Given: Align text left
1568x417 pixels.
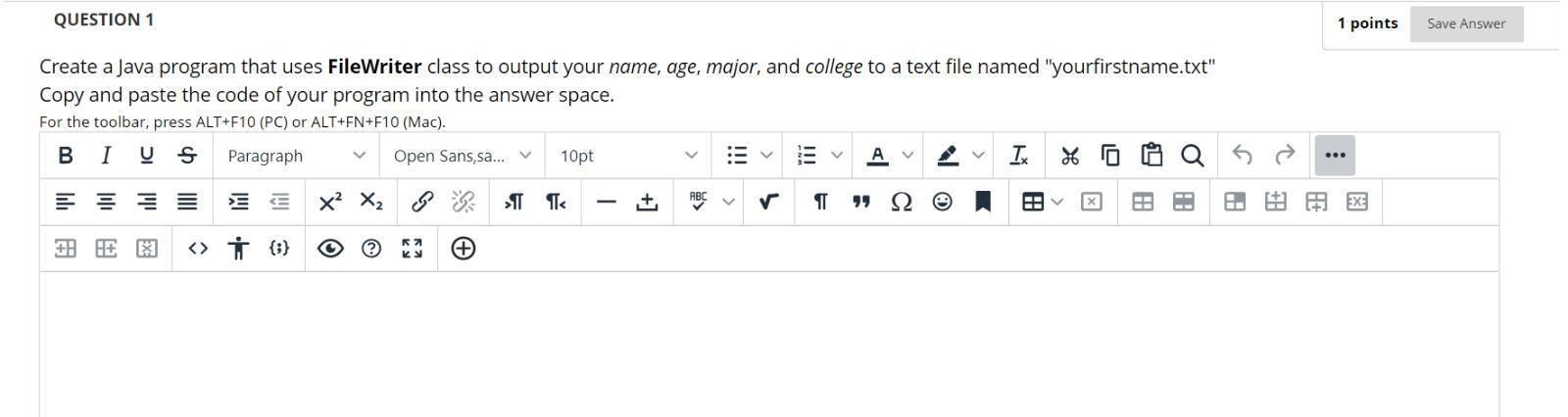Looking at the screenshot, I should (x=66, y=202).
